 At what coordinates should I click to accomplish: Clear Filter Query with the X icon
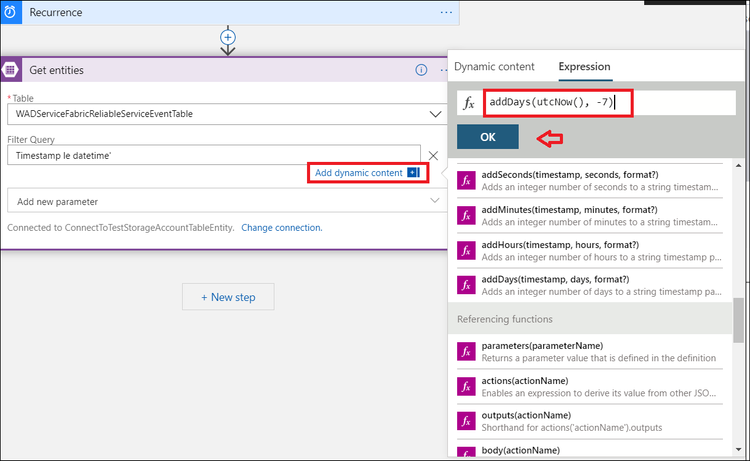coord(433,155)
